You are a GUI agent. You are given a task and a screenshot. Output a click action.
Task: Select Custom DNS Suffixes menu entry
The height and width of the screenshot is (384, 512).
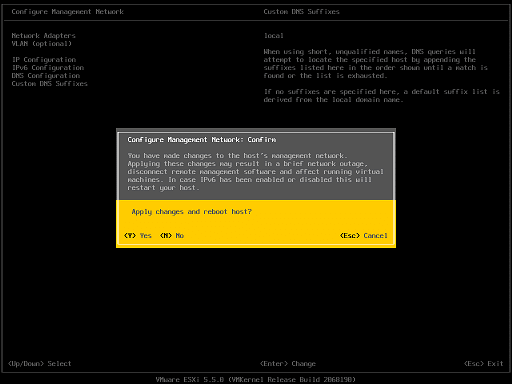click(50, 84)
